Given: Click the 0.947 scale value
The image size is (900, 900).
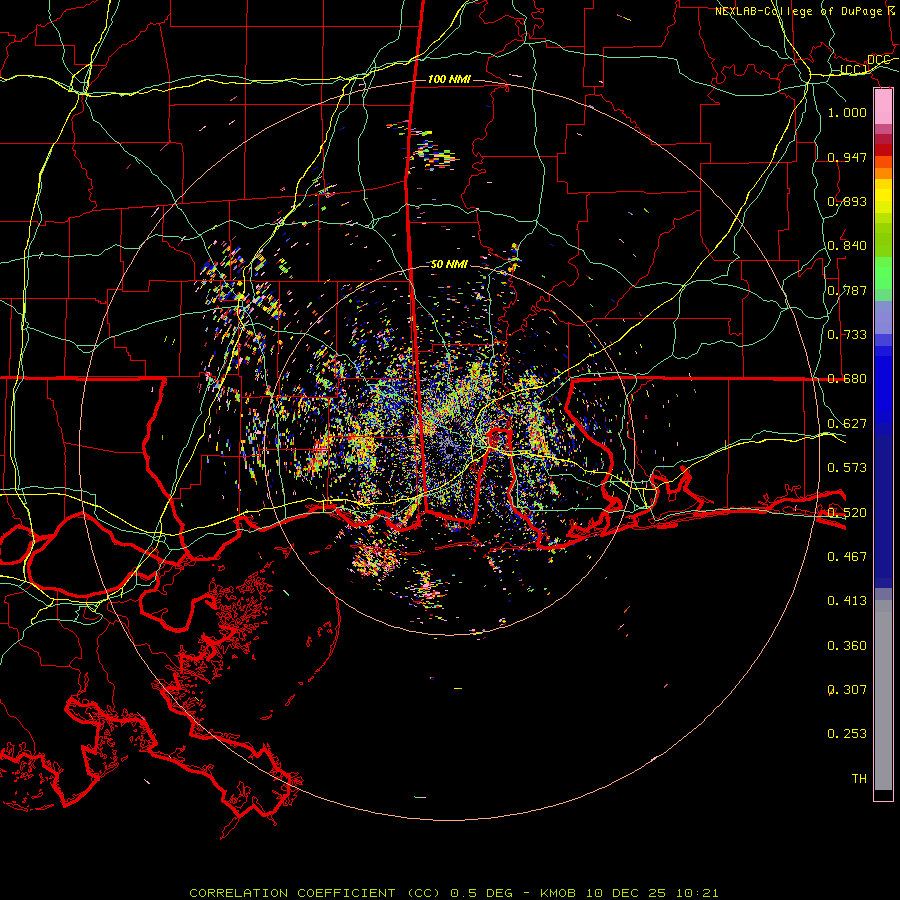Looking at the screenshot, I should (847, 157).
